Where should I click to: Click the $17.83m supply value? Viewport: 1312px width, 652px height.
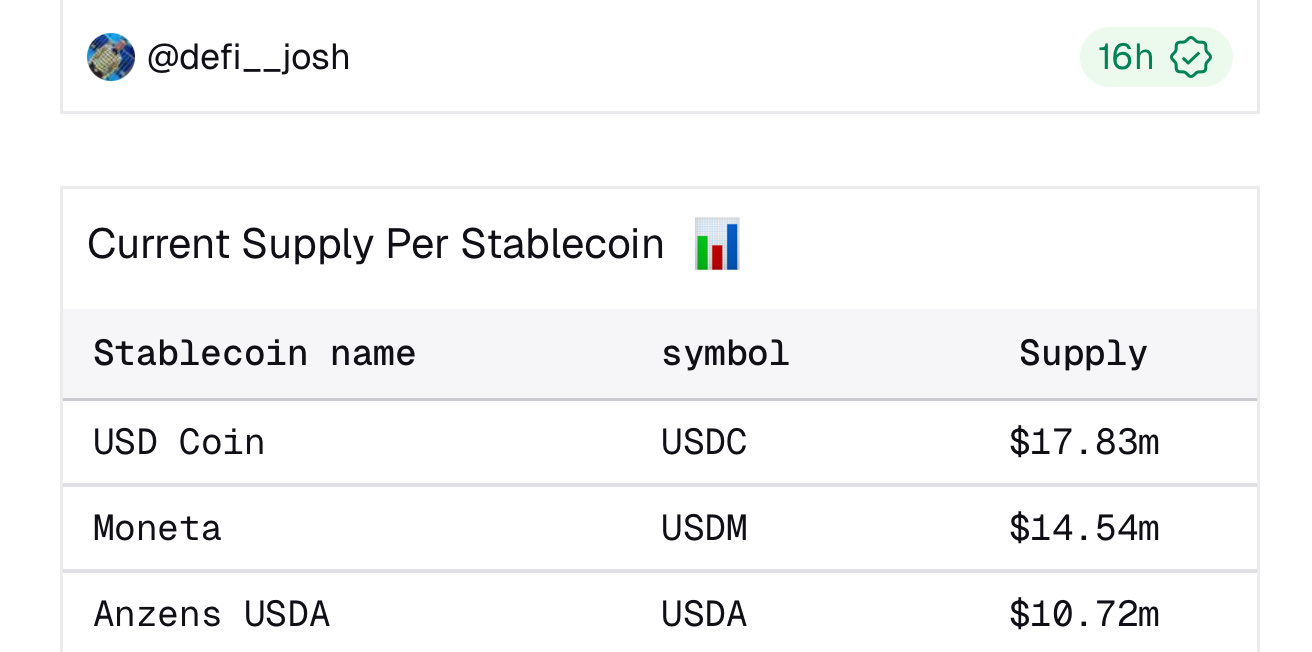[x=1083, y=442]
